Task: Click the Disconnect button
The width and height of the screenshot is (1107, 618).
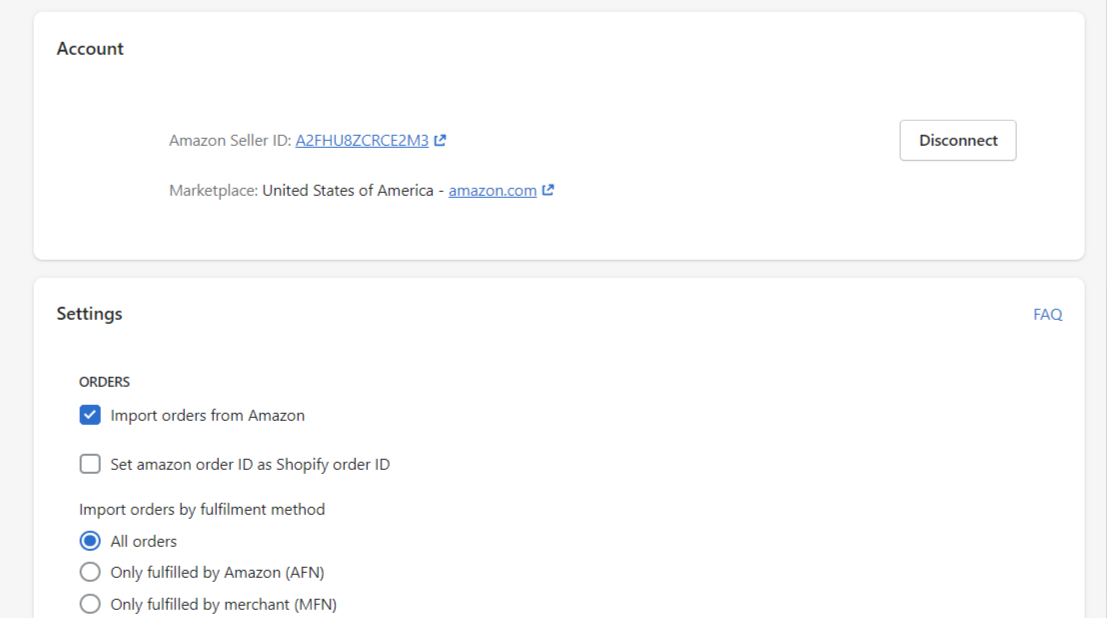Action: 958,141
